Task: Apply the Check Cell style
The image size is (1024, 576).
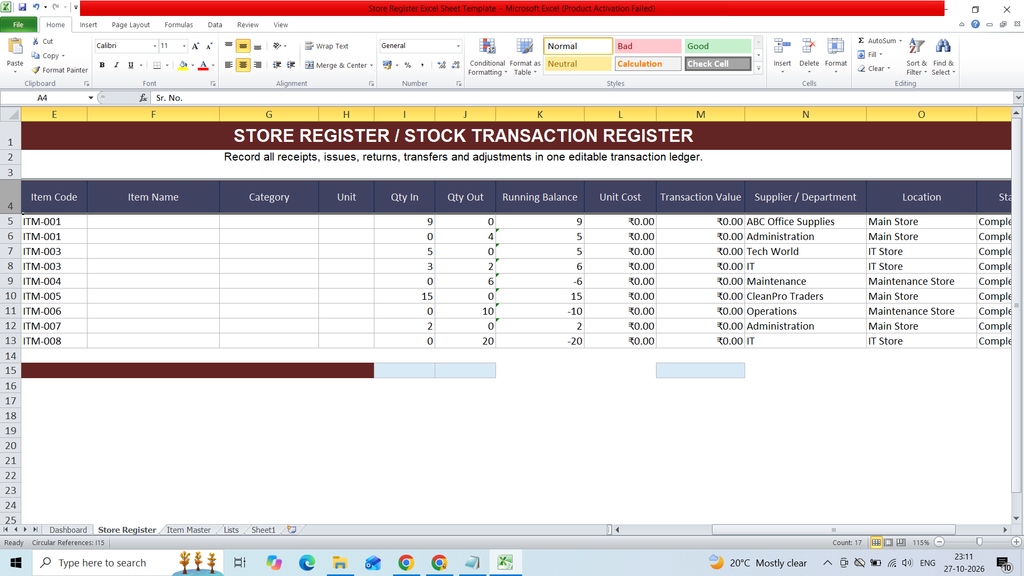Action: coord(718,64)
